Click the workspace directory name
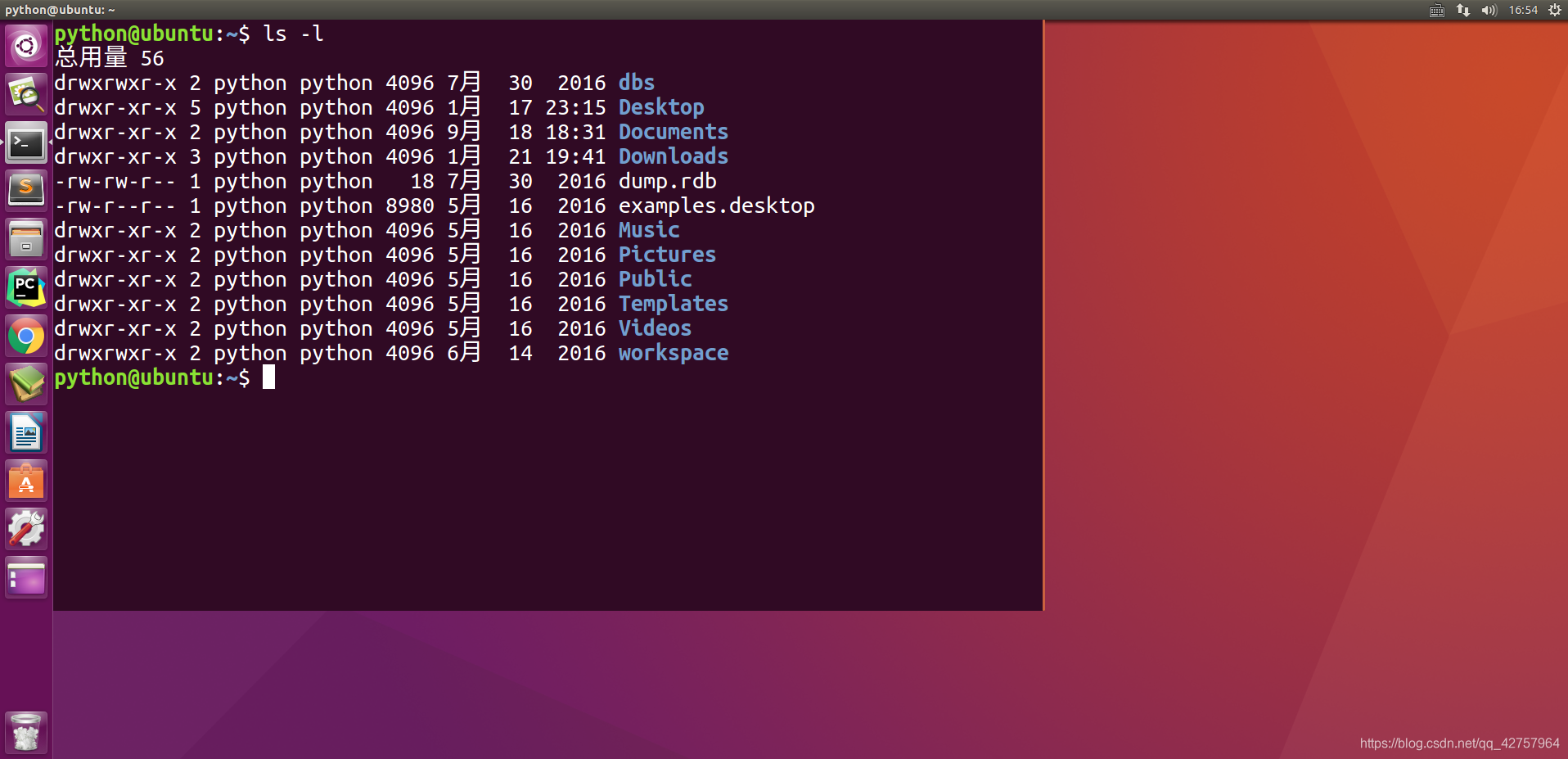Viewport: 1568px width, 759px height. pos(674,353)
